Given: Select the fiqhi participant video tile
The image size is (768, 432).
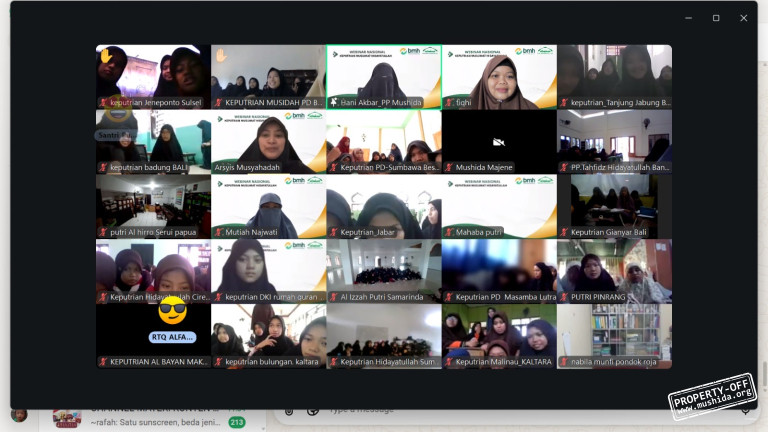Looking at the screenshot, I should (x=499, y=77).
